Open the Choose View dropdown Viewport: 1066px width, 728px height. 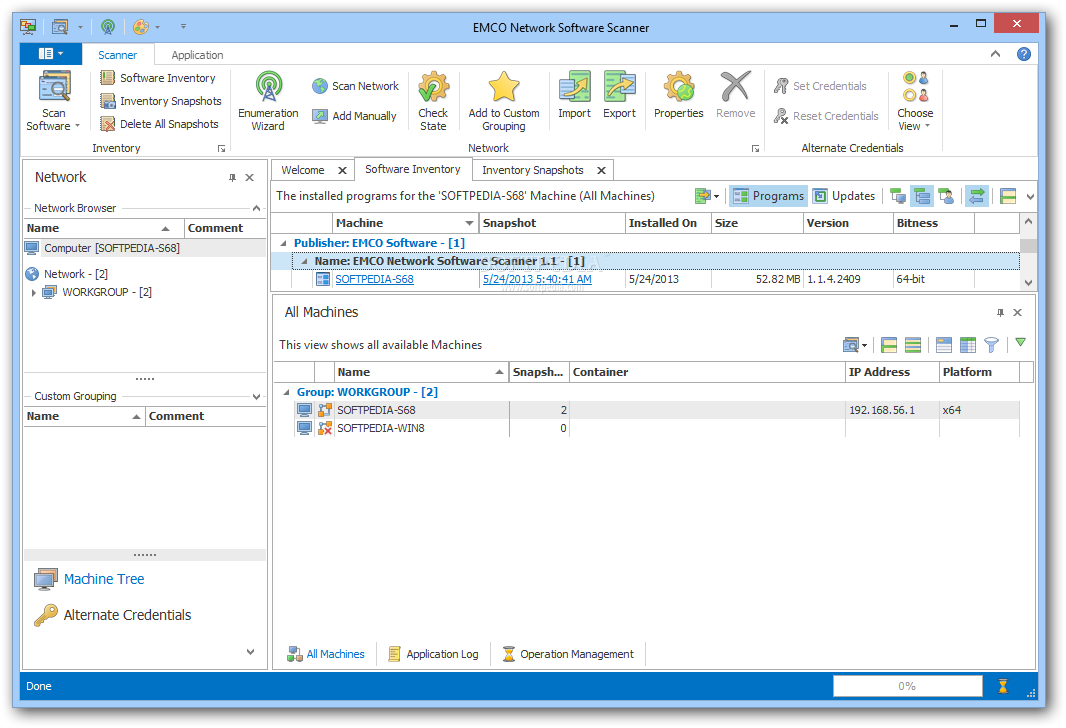click(x=915, y=101)
